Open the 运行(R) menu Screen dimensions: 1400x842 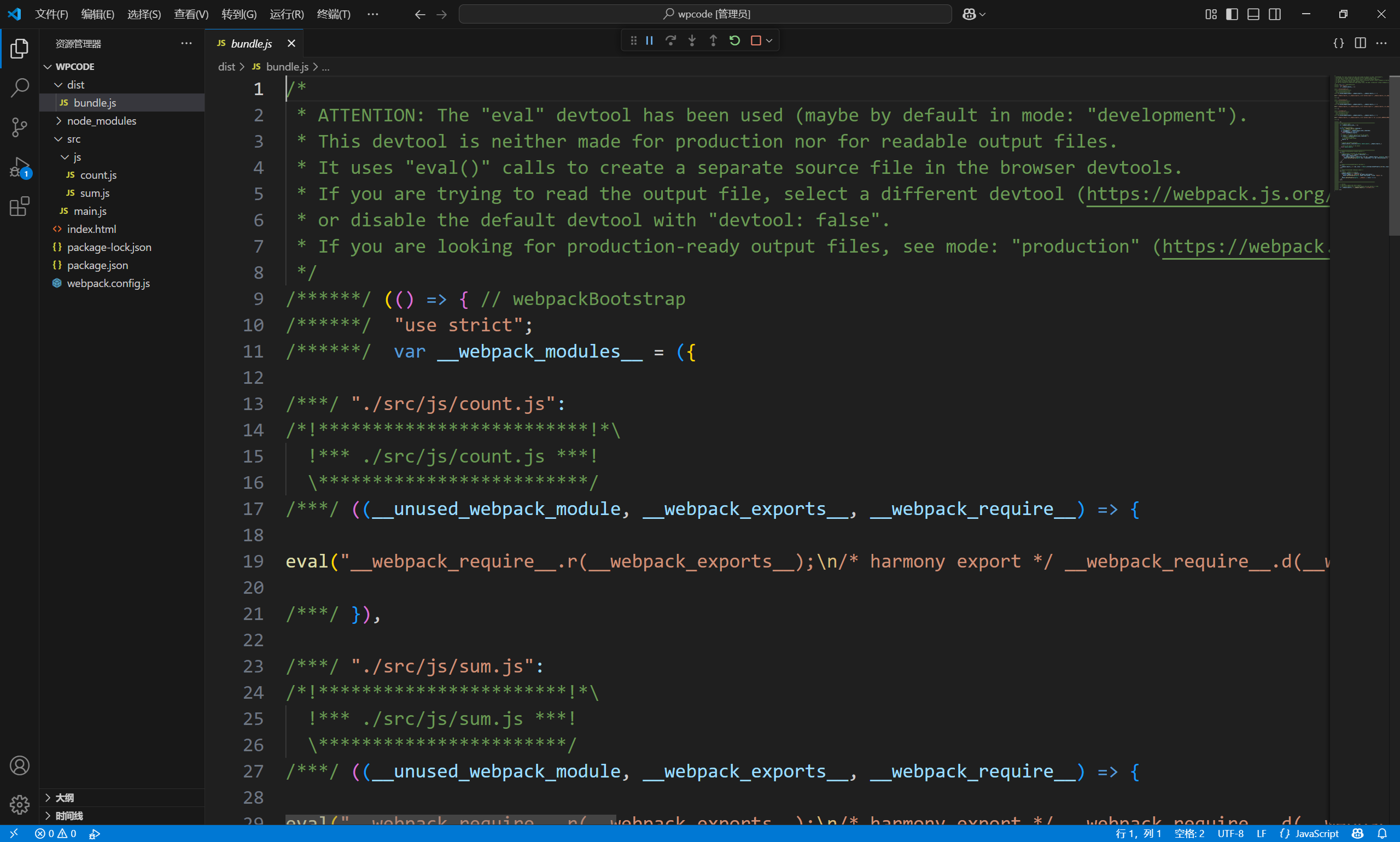point(286,14)
